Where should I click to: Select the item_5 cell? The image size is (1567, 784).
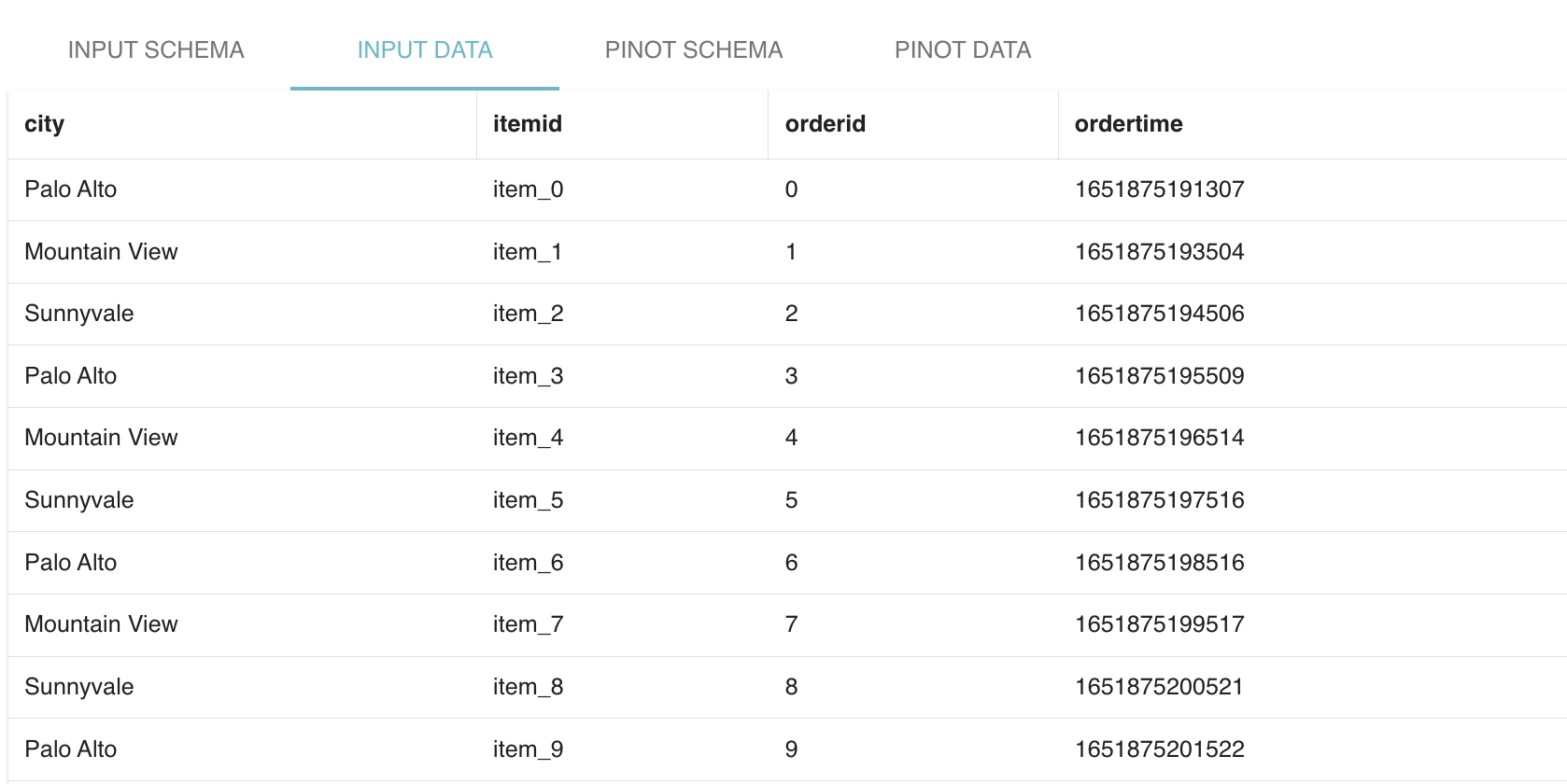click(x=623, y=500)
